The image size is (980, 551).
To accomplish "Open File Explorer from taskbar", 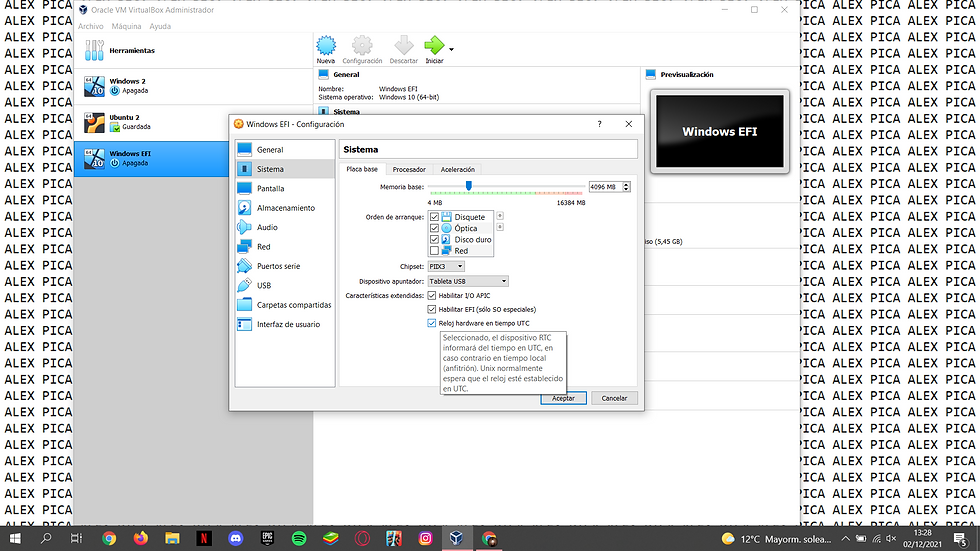I will pos(172,539).
